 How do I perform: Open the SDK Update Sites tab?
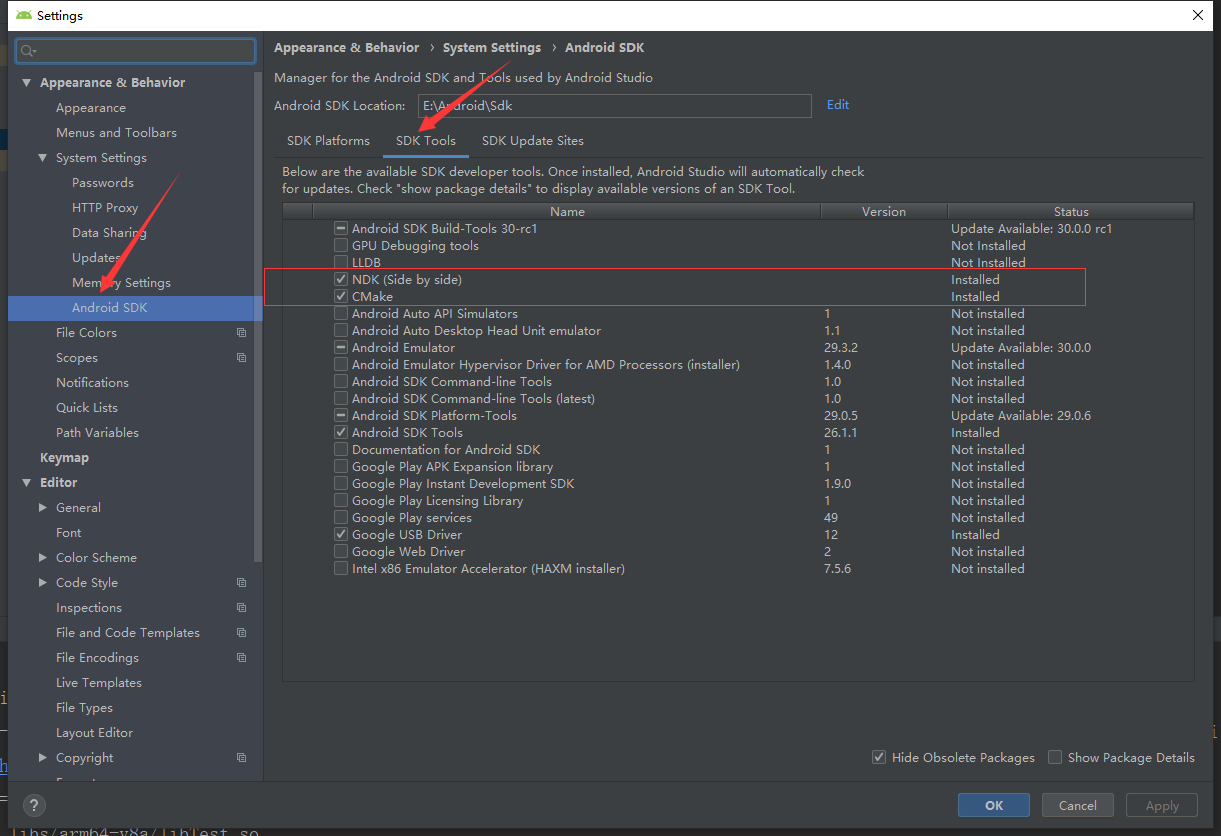click(533, 141)
